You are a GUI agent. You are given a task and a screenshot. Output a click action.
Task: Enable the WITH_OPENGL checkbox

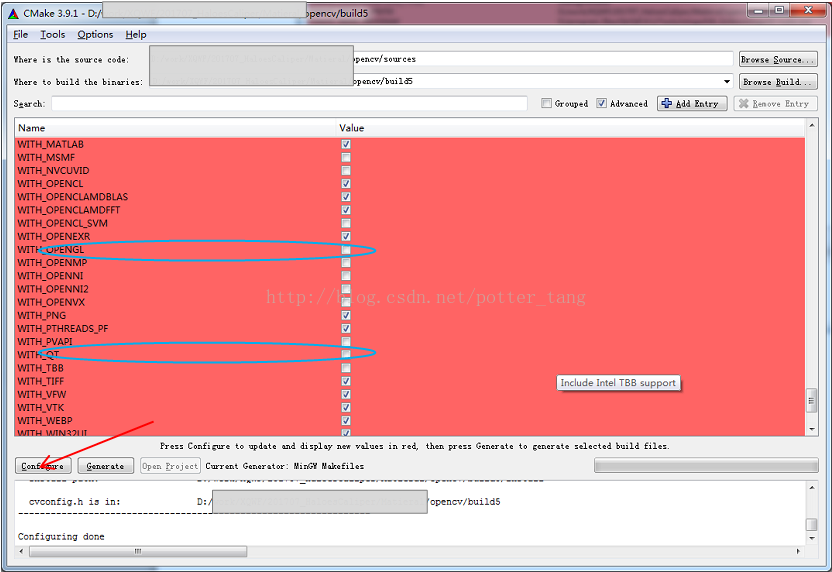pos(346,249)
